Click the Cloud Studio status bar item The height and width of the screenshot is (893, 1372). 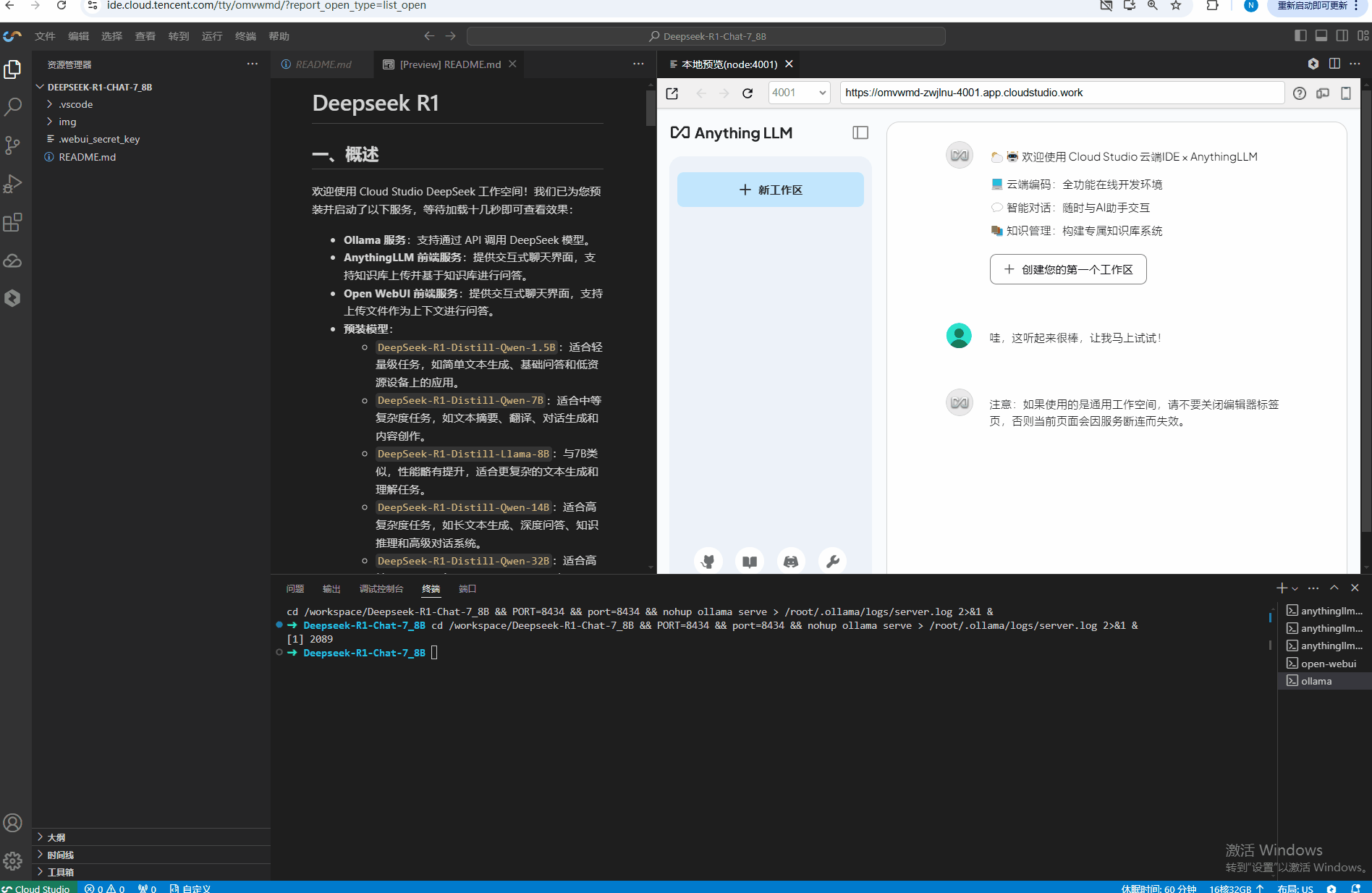[x=38, y=888]
